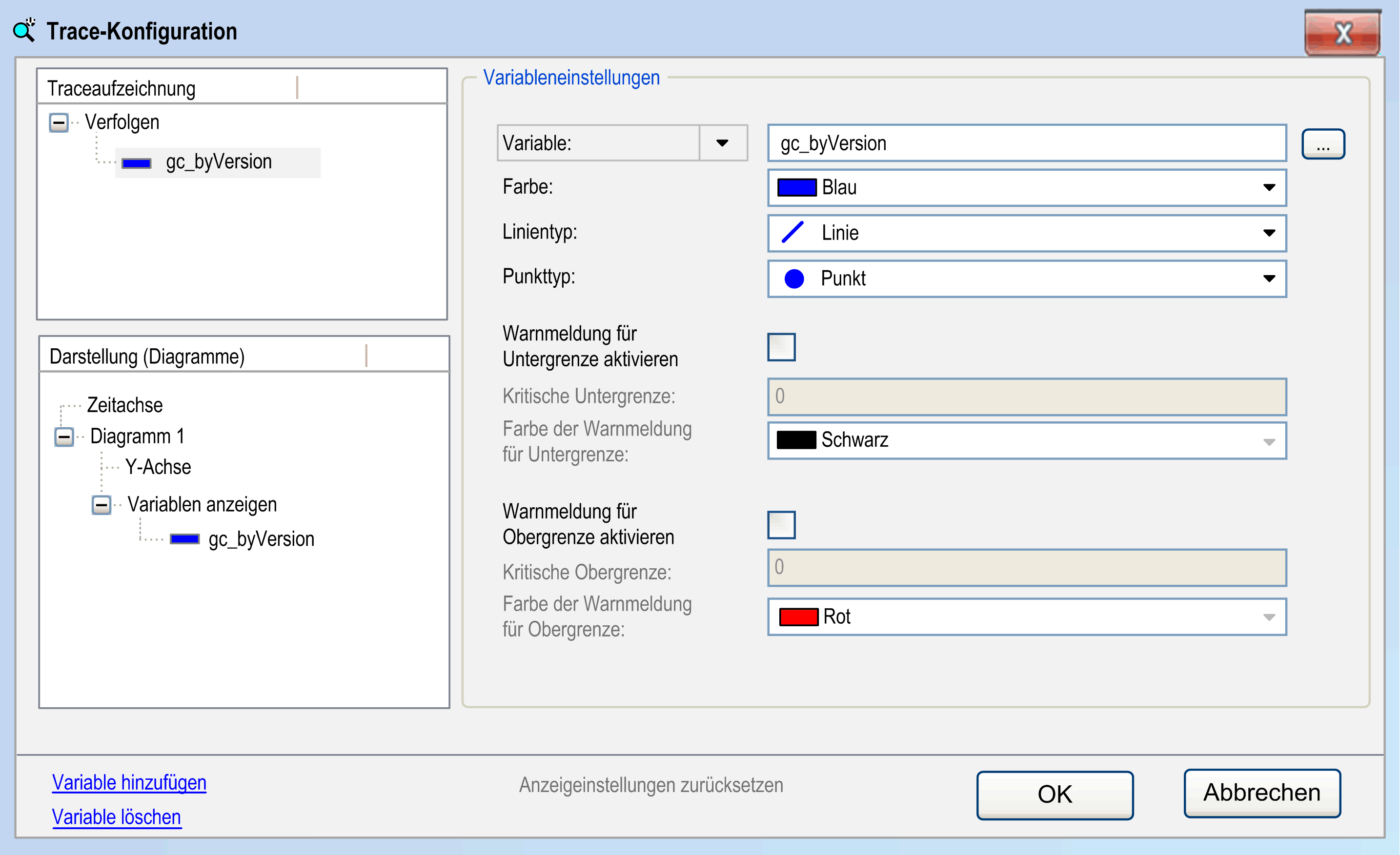Open the Farbe Blau dropdown
Image resolution: width=1400 pixels, height=855 pixels.
[x=1269, y=187]
